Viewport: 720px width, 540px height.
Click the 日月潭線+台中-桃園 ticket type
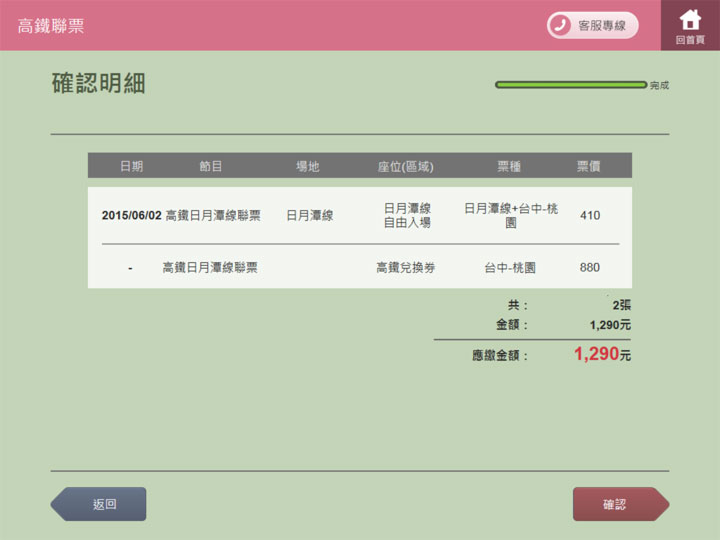[511, 215]
